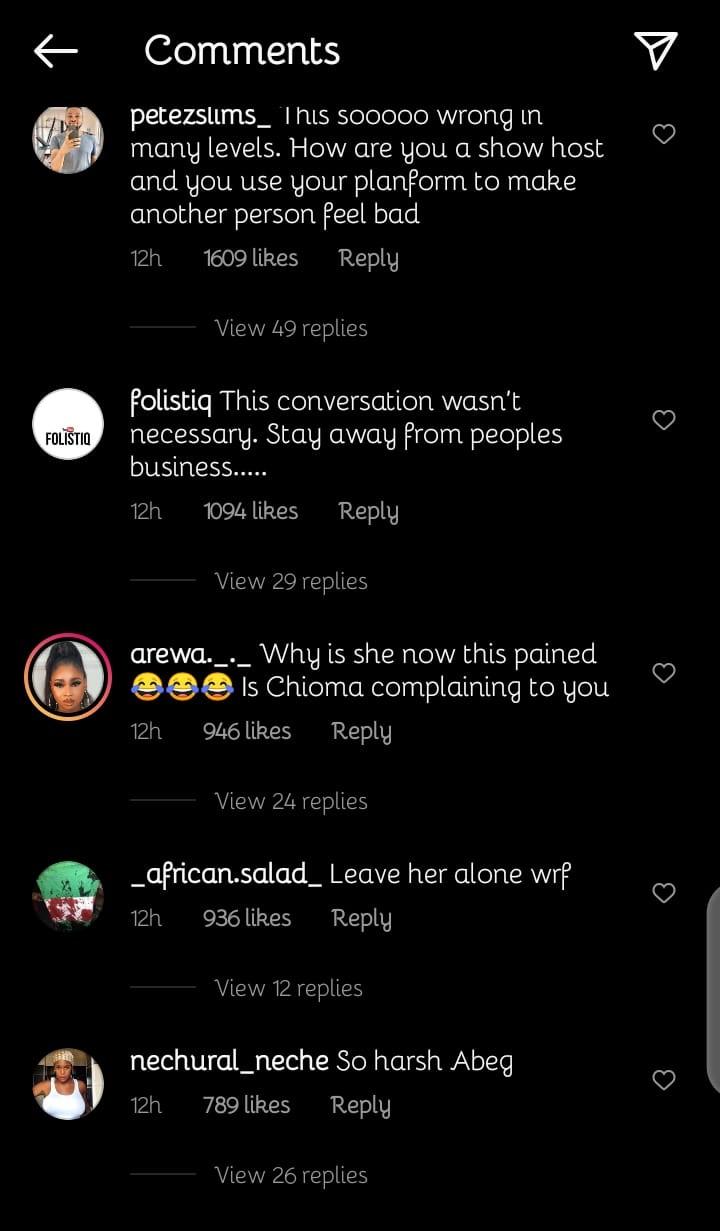The width and height of the screenshot is (720, 1231).
Task: Reply to folistiq comment
Action: (368, 511)
